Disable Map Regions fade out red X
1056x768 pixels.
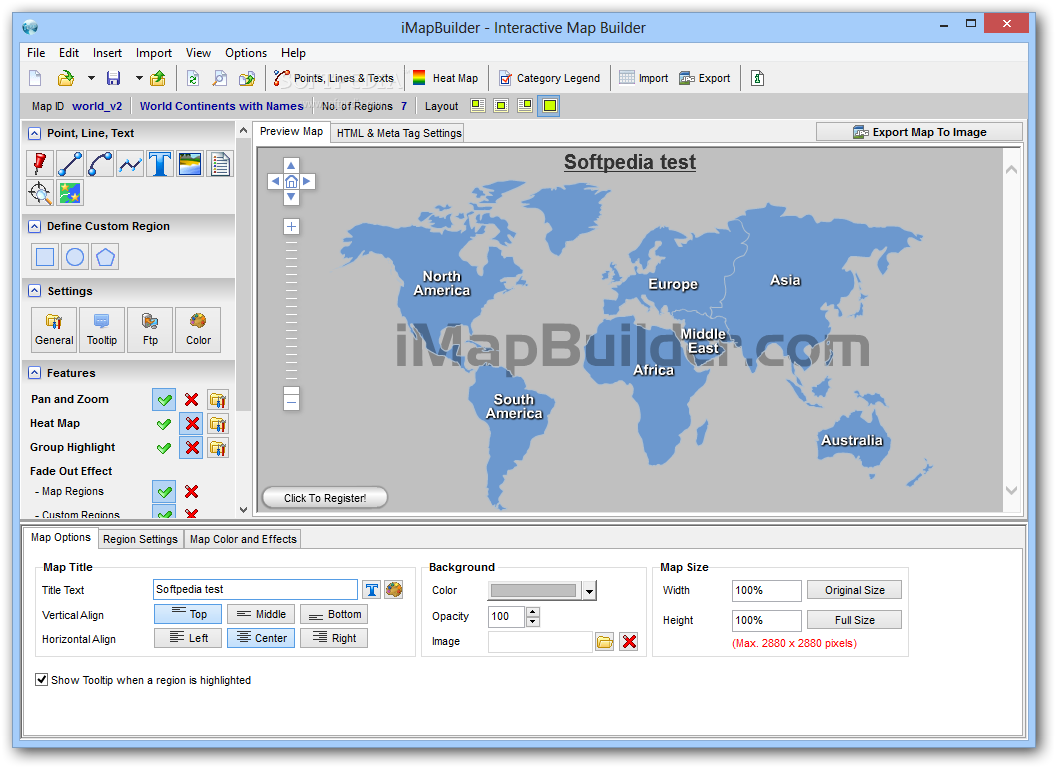[191, 492]
